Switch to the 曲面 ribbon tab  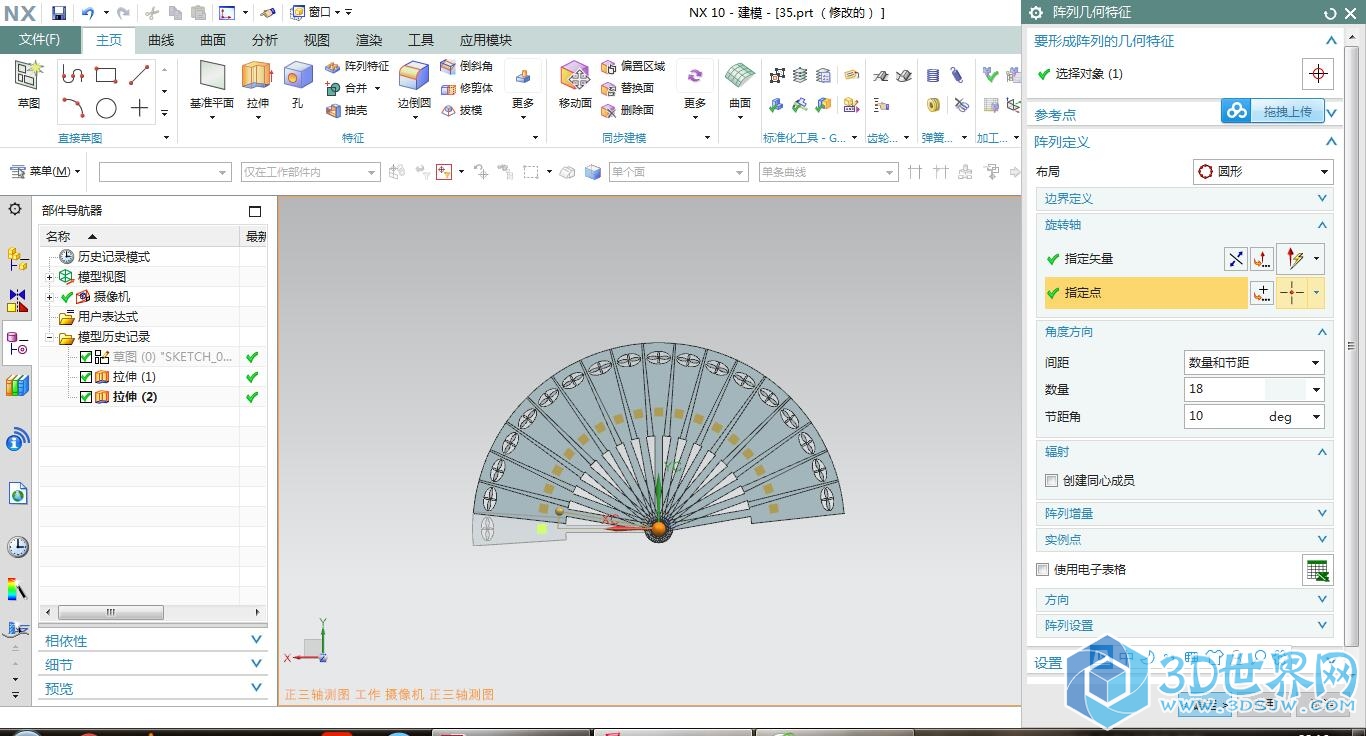tap(213, 40)
